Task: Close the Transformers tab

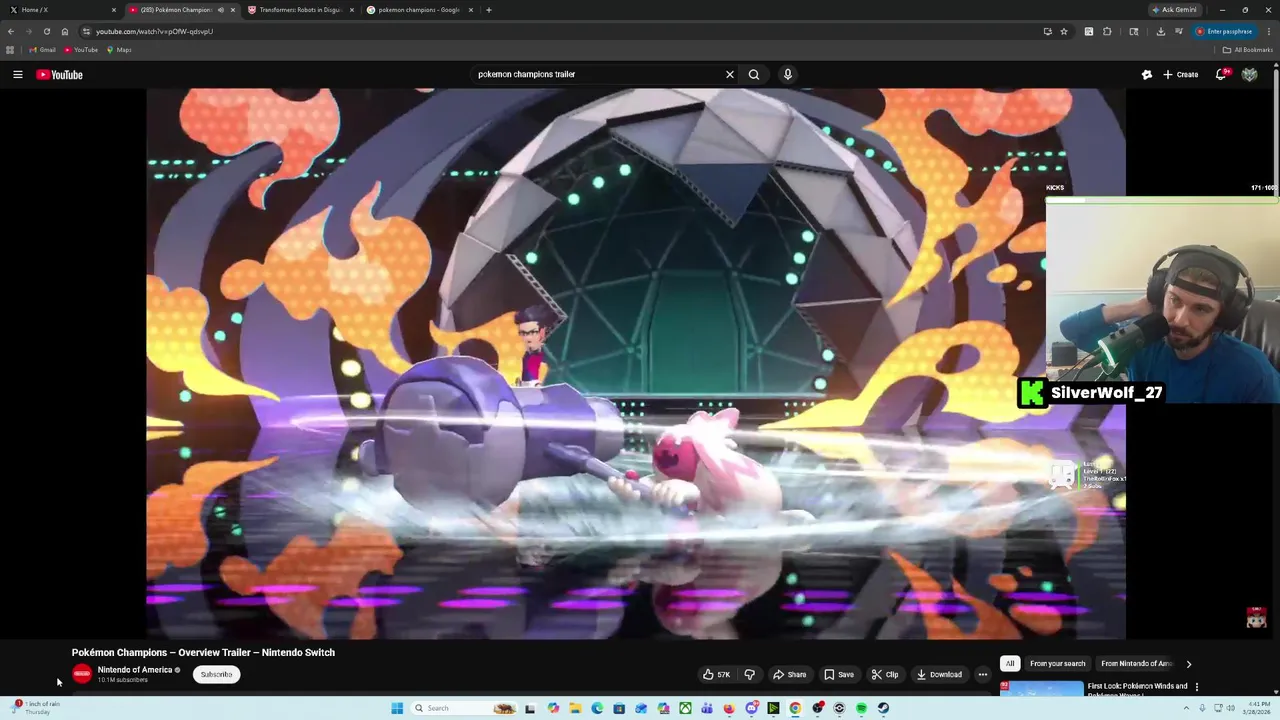Action: pos(351,10)
